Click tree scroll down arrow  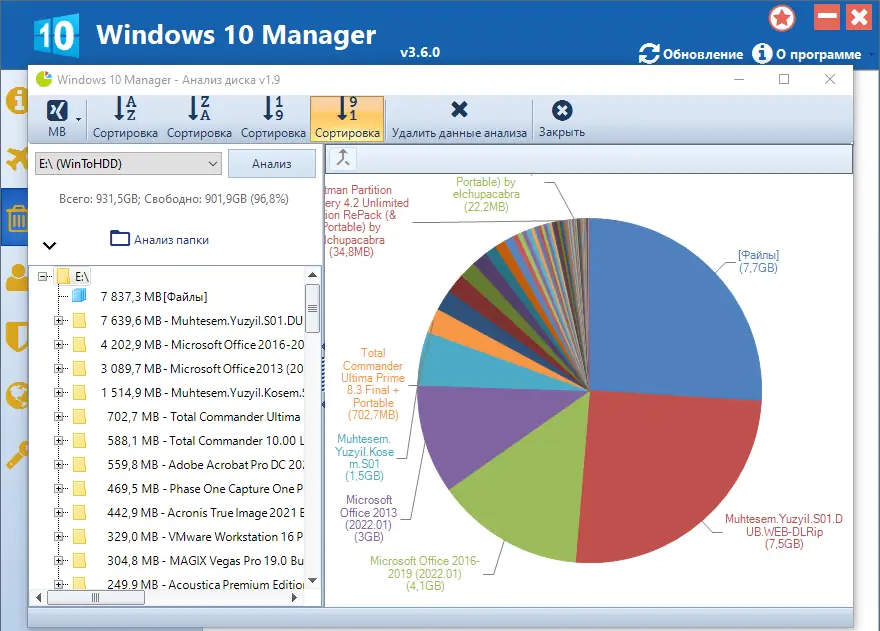pos(313,581)
